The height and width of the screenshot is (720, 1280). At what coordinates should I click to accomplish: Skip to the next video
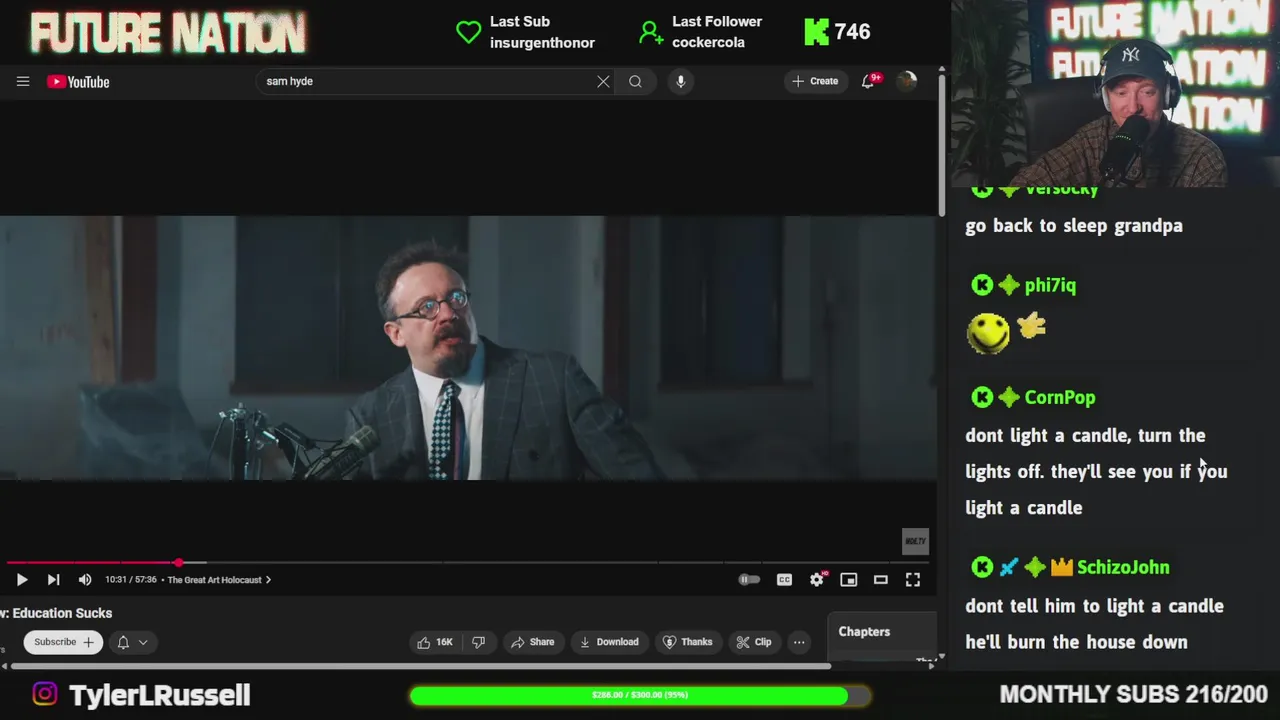[53, 580]
